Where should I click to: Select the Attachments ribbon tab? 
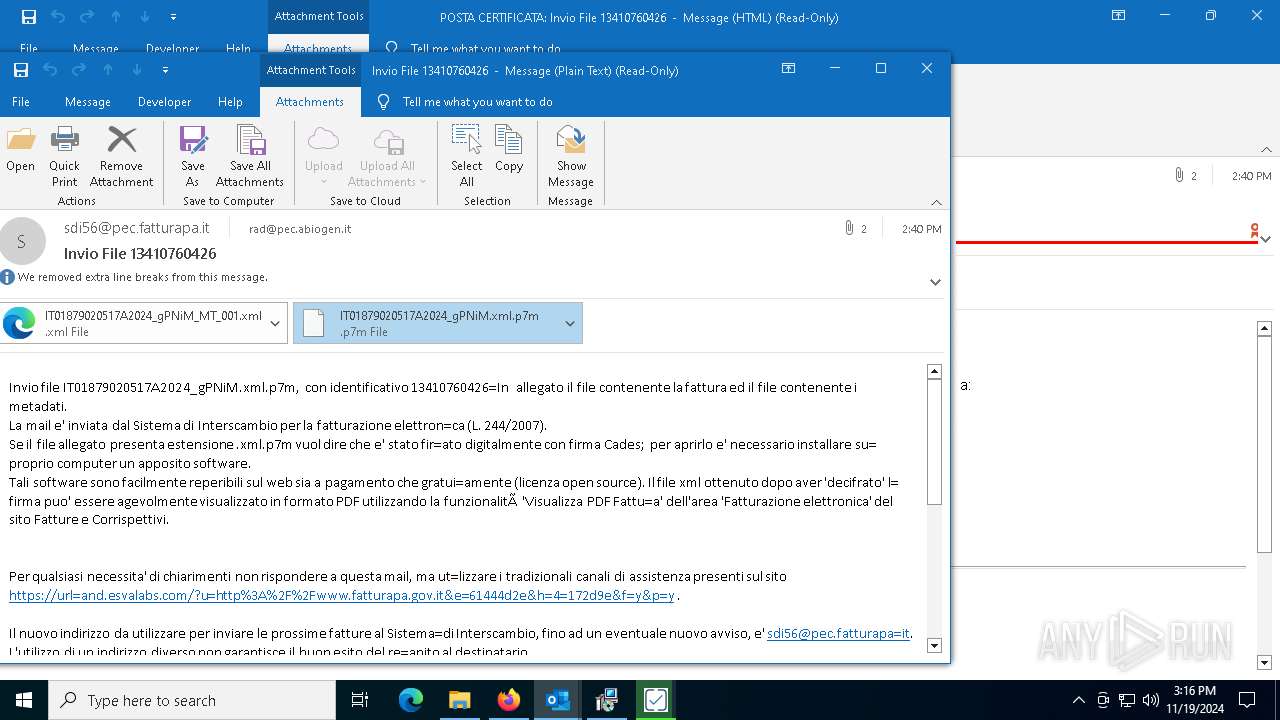click(310, 102)
